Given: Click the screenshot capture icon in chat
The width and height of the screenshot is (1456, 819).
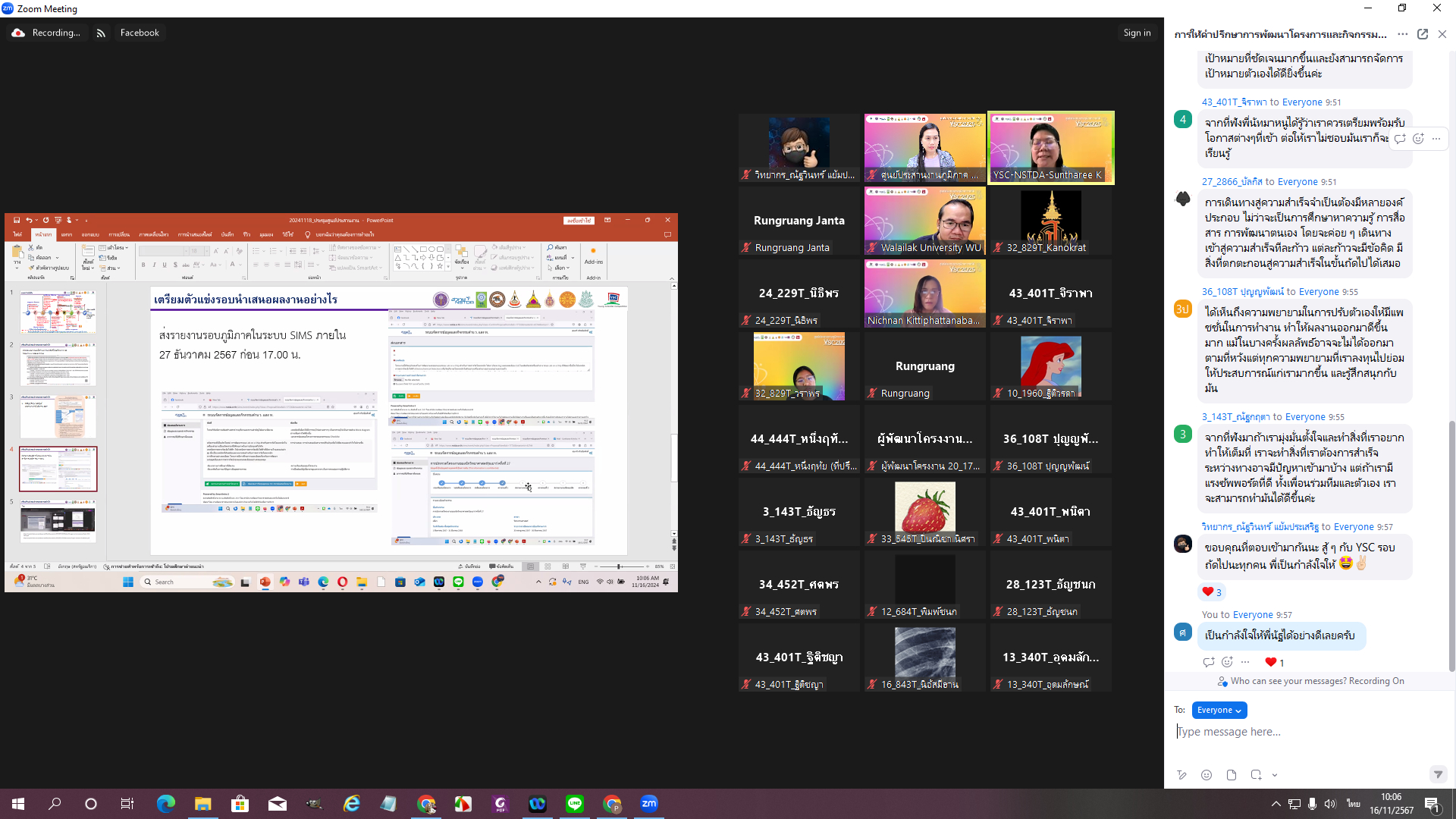Looking at the screenshot, I should (1256, 774).
